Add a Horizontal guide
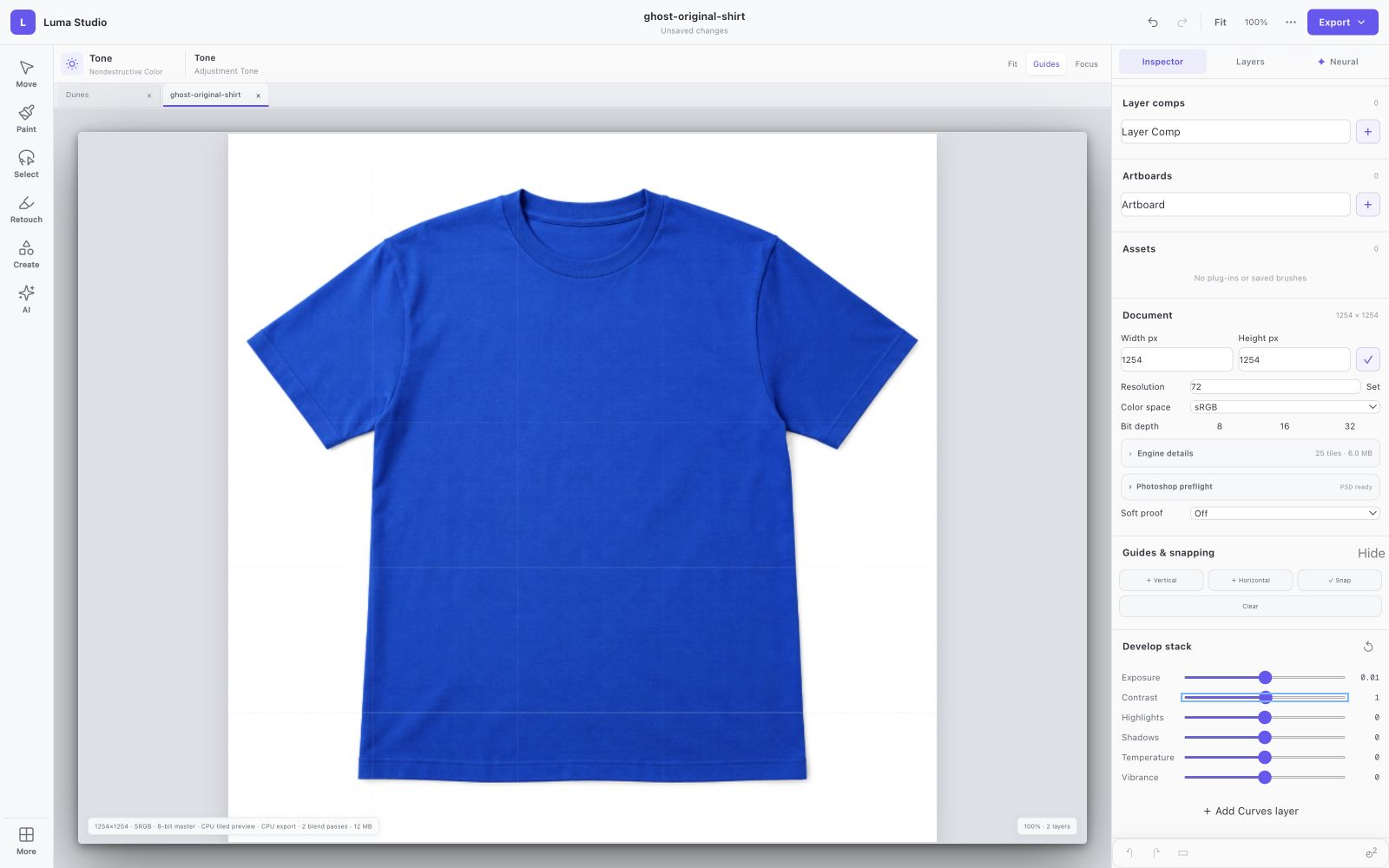 click(x=1250, y=581)
